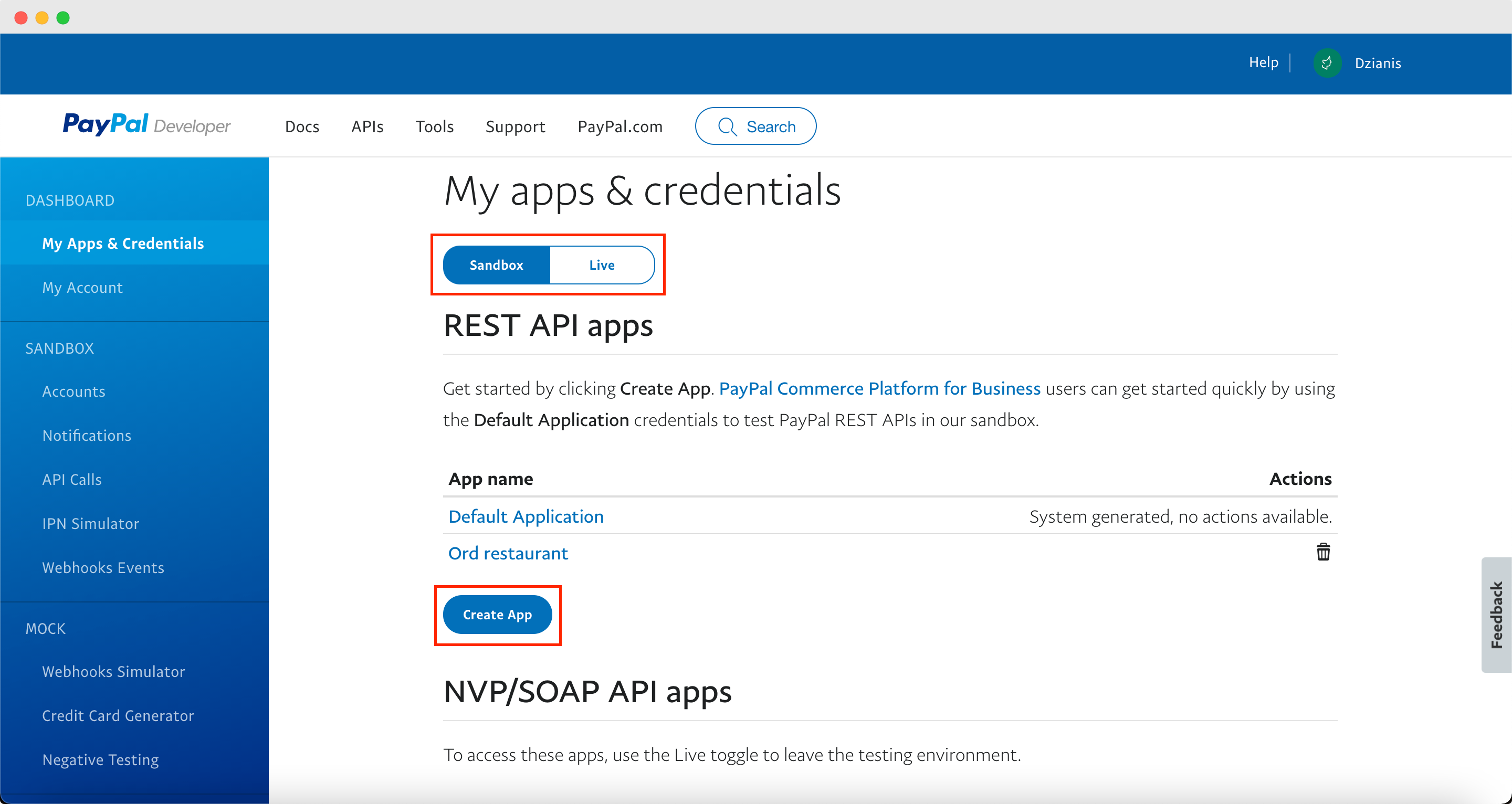This screenshot has width=1512, height=804.
Task: Open the Ord restaurant app link
Action: (x=508, y=553)
